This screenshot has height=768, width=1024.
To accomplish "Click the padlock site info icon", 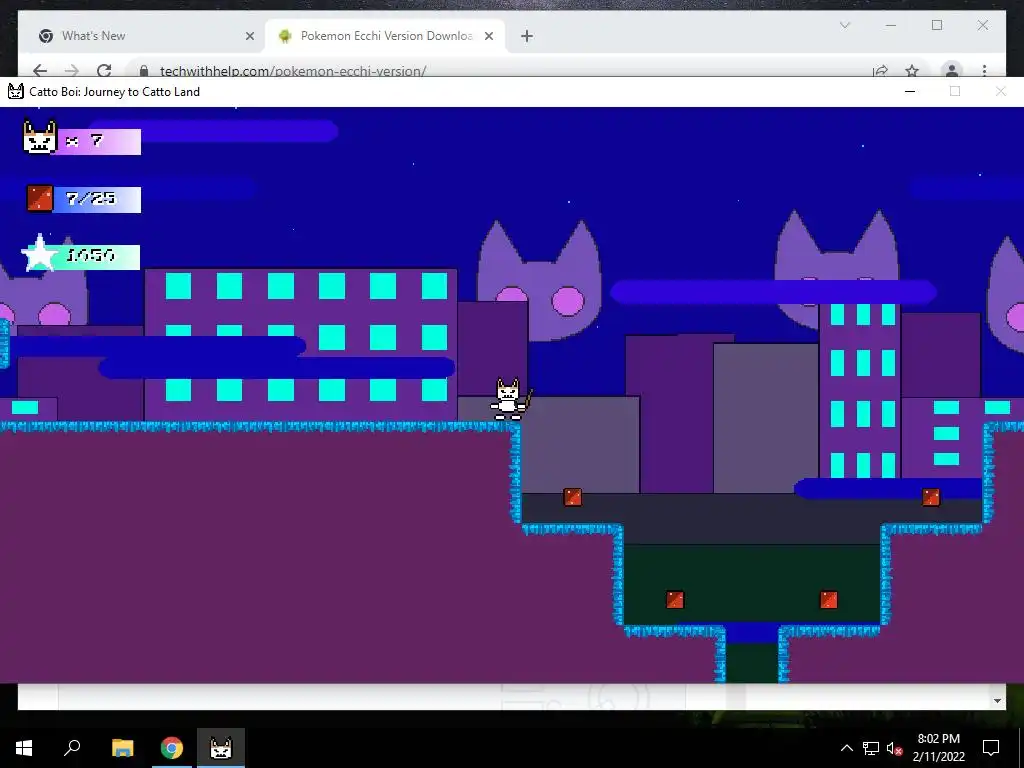I will pos(144,71).
